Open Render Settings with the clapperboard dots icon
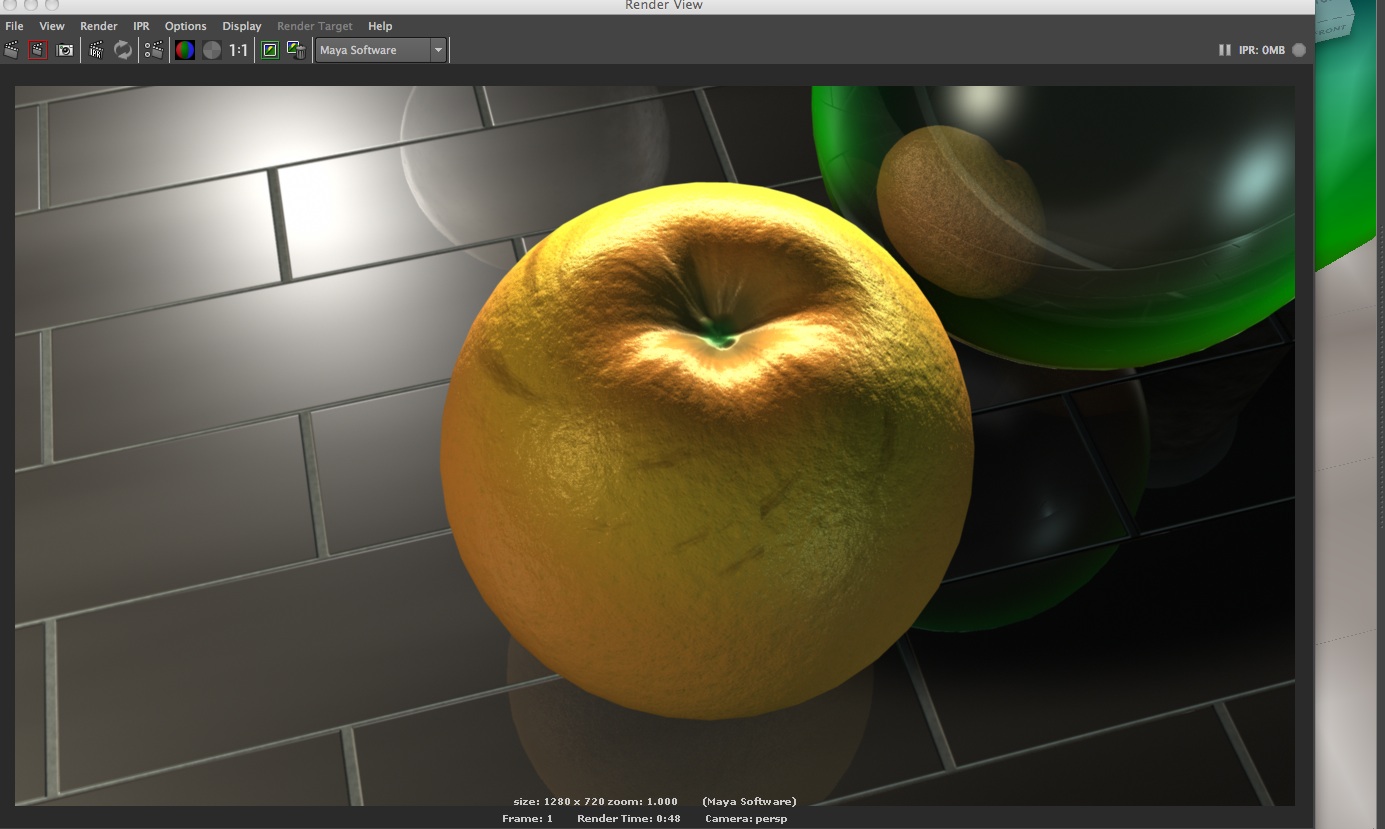Image resolution: width=1385 pixels, height=829 pixels. pos(154,50)
